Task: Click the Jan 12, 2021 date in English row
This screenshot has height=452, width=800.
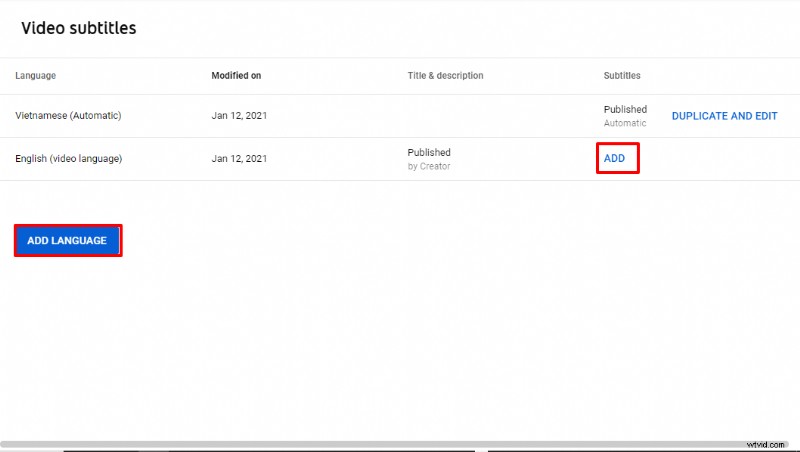Action: click(x=239, y=159)
